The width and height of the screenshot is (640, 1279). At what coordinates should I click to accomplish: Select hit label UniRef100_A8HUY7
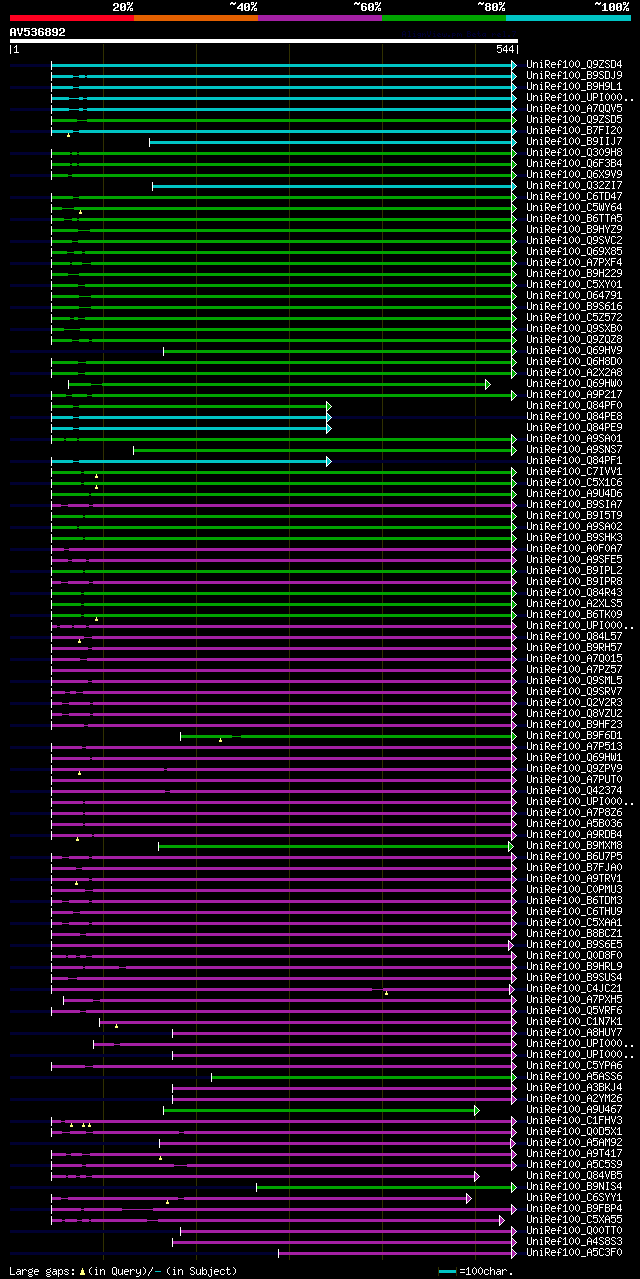click(574, 1033)
